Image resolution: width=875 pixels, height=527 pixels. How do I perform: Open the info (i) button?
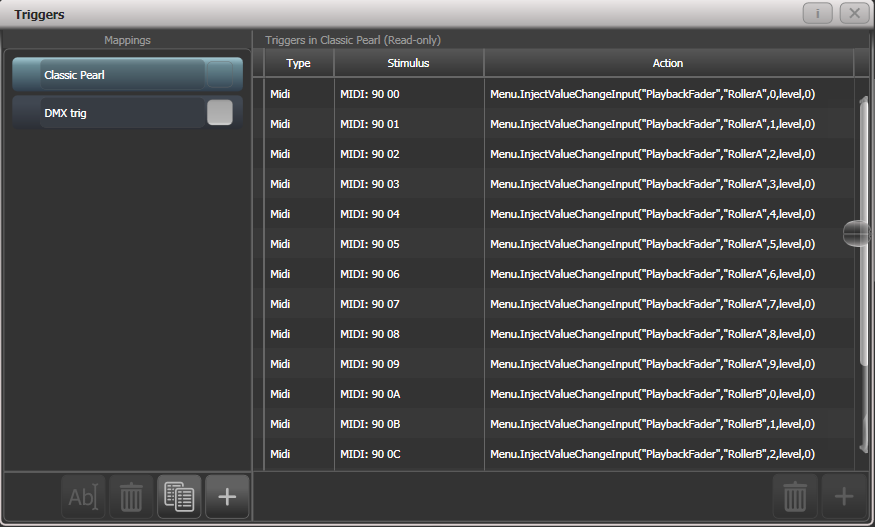(818, 13)
